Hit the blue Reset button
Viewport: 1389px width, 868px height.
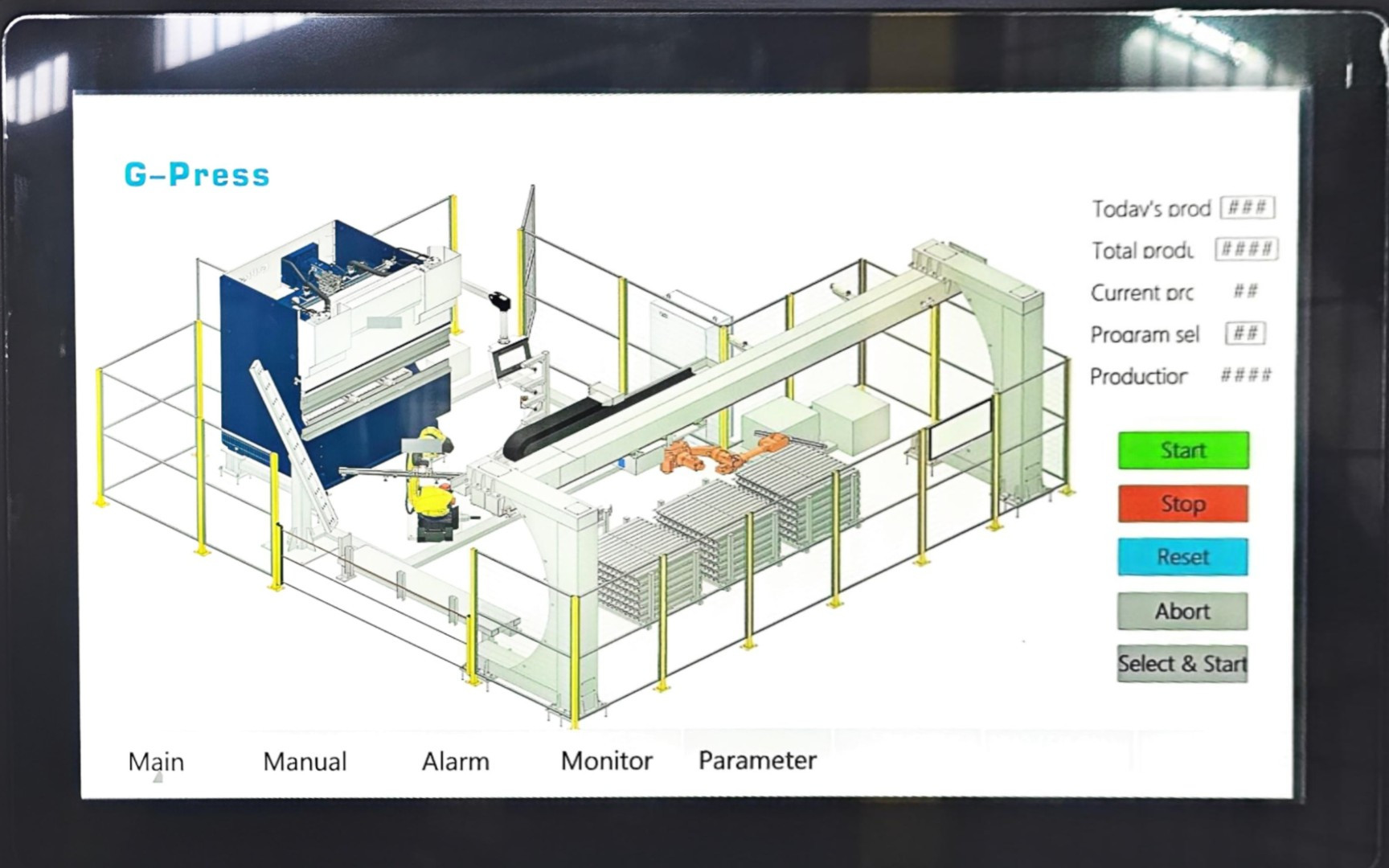[x=1182, y=557]
